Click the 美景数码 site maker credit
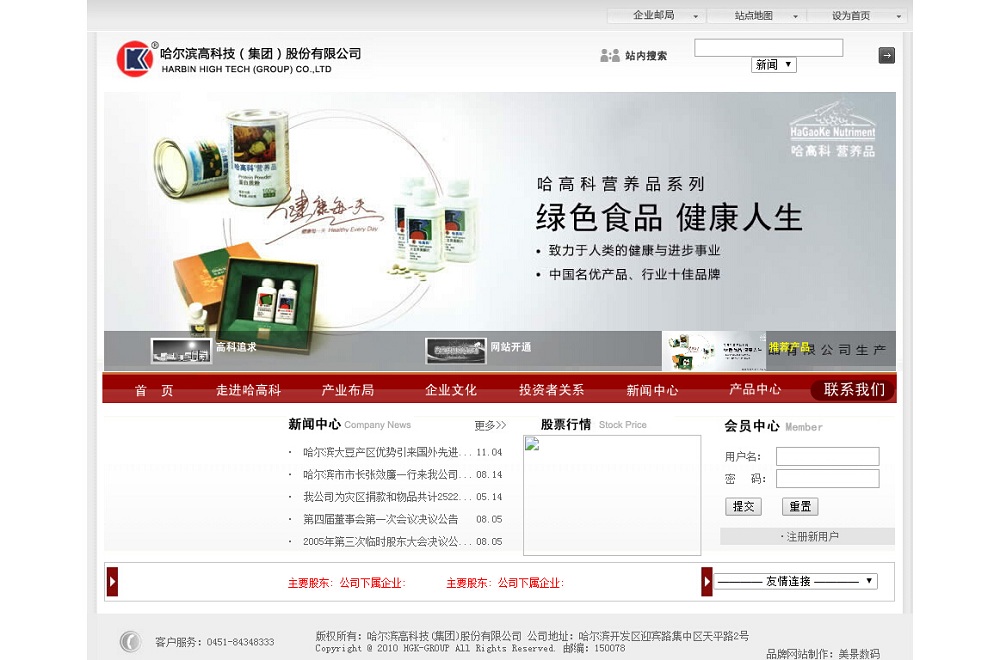This screenshot has width=1000, height=660. point(859,654)
